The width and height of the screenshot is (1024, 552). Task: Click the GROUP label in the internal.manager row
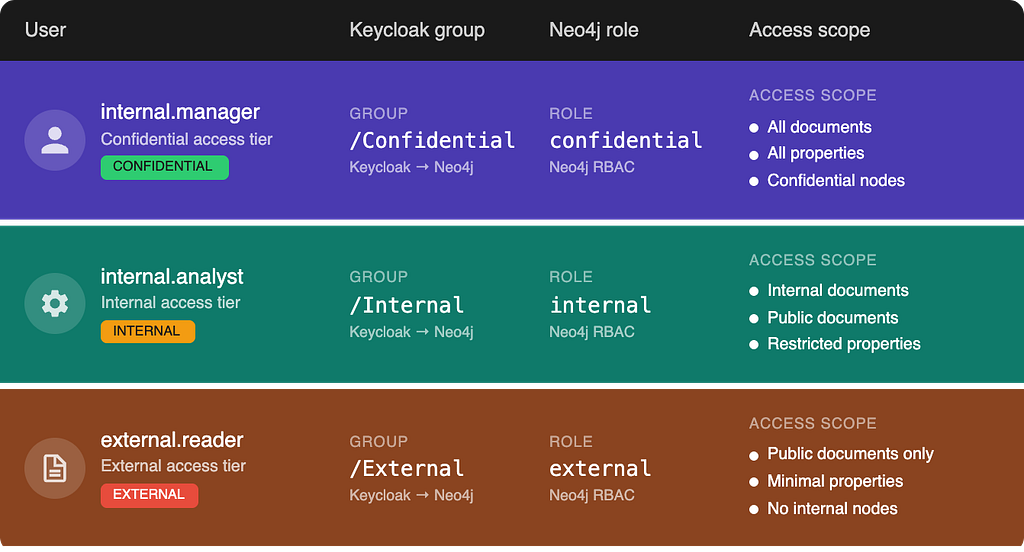378,113
